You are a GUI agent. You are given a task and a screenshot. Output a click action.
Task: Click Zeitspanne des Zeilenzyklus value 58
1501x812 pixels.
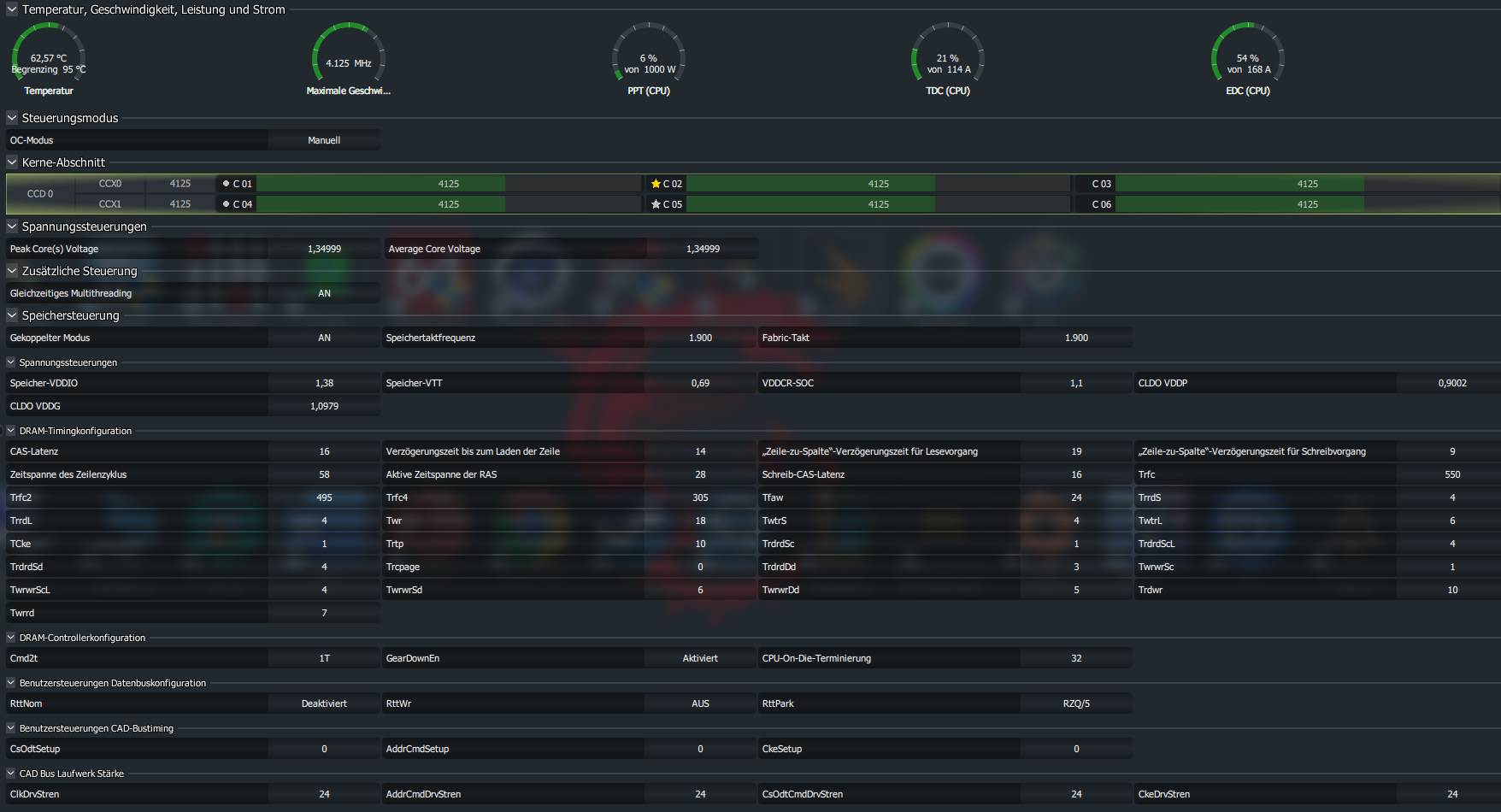[x=324, y=474]
